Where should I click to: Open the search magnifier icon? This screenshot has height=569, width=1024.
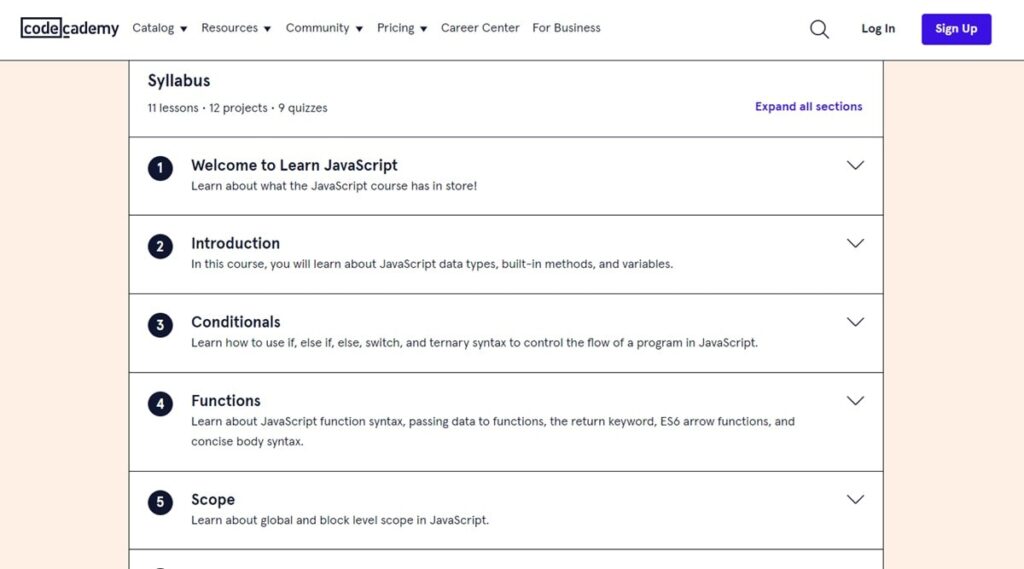pyautogui.click(x=819, y=29)
